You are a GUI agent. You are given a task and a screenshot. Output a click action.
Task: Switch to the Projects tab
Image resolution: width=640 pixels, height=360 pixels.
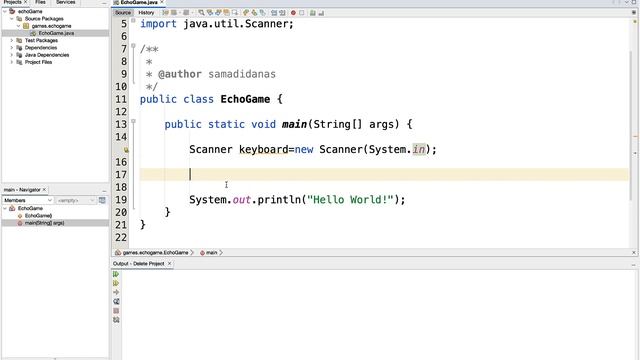pyautogui.click(x=12, y=2)
